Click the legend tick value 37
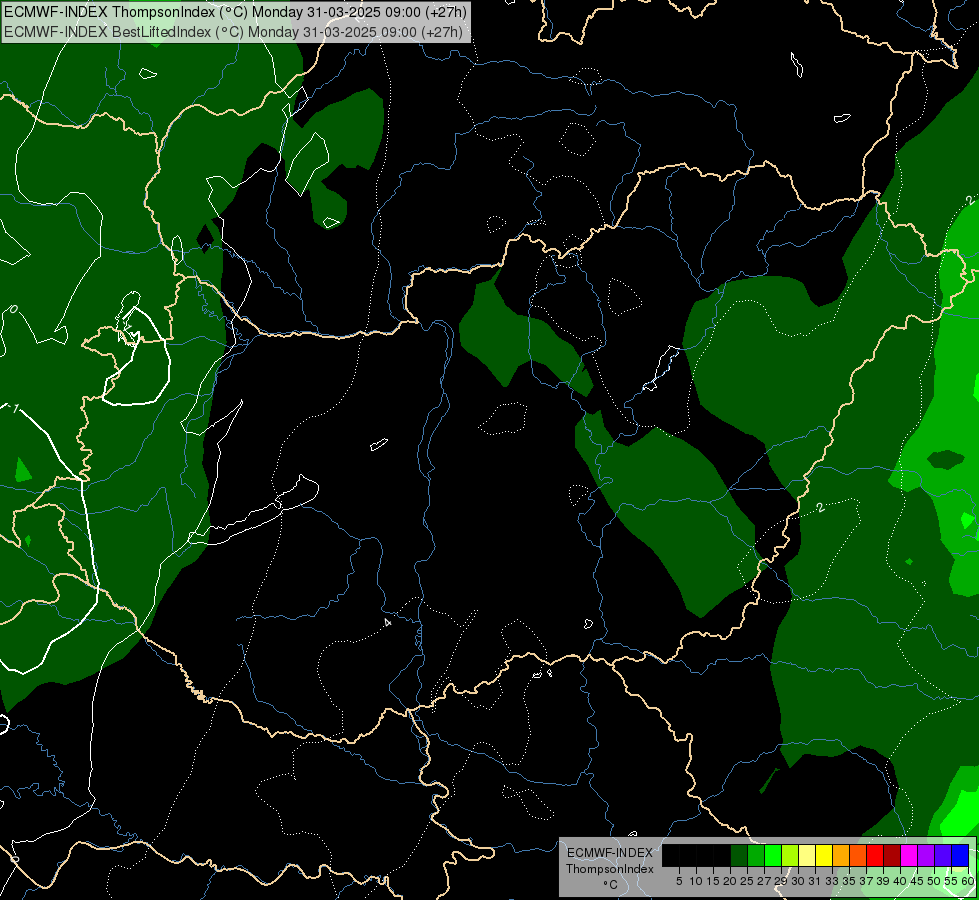 point(866,881)
